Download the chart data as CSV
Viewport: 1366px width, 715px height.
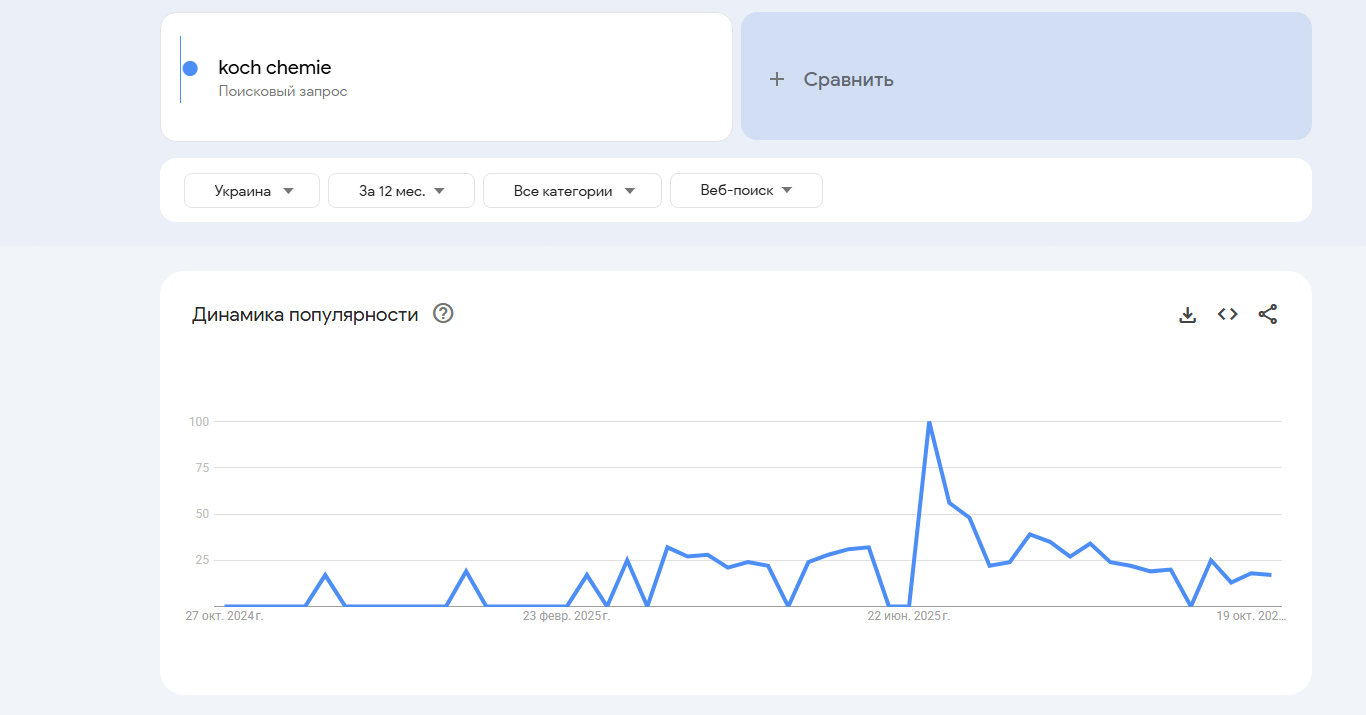[x=1187, y=315]
